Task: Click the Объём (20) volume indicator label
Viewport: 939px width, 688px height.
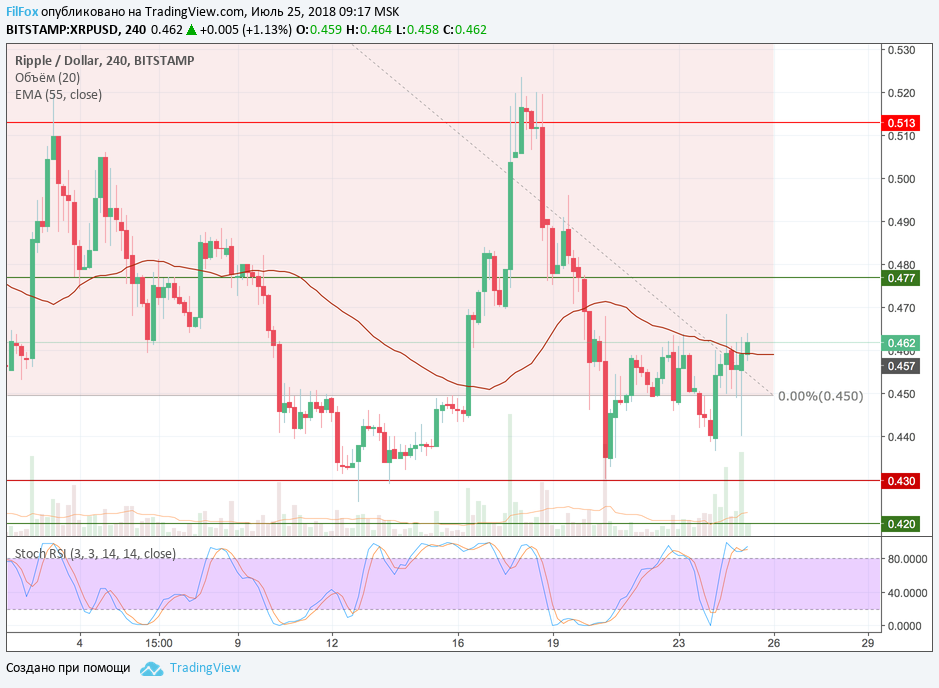Action: point(48,78)
